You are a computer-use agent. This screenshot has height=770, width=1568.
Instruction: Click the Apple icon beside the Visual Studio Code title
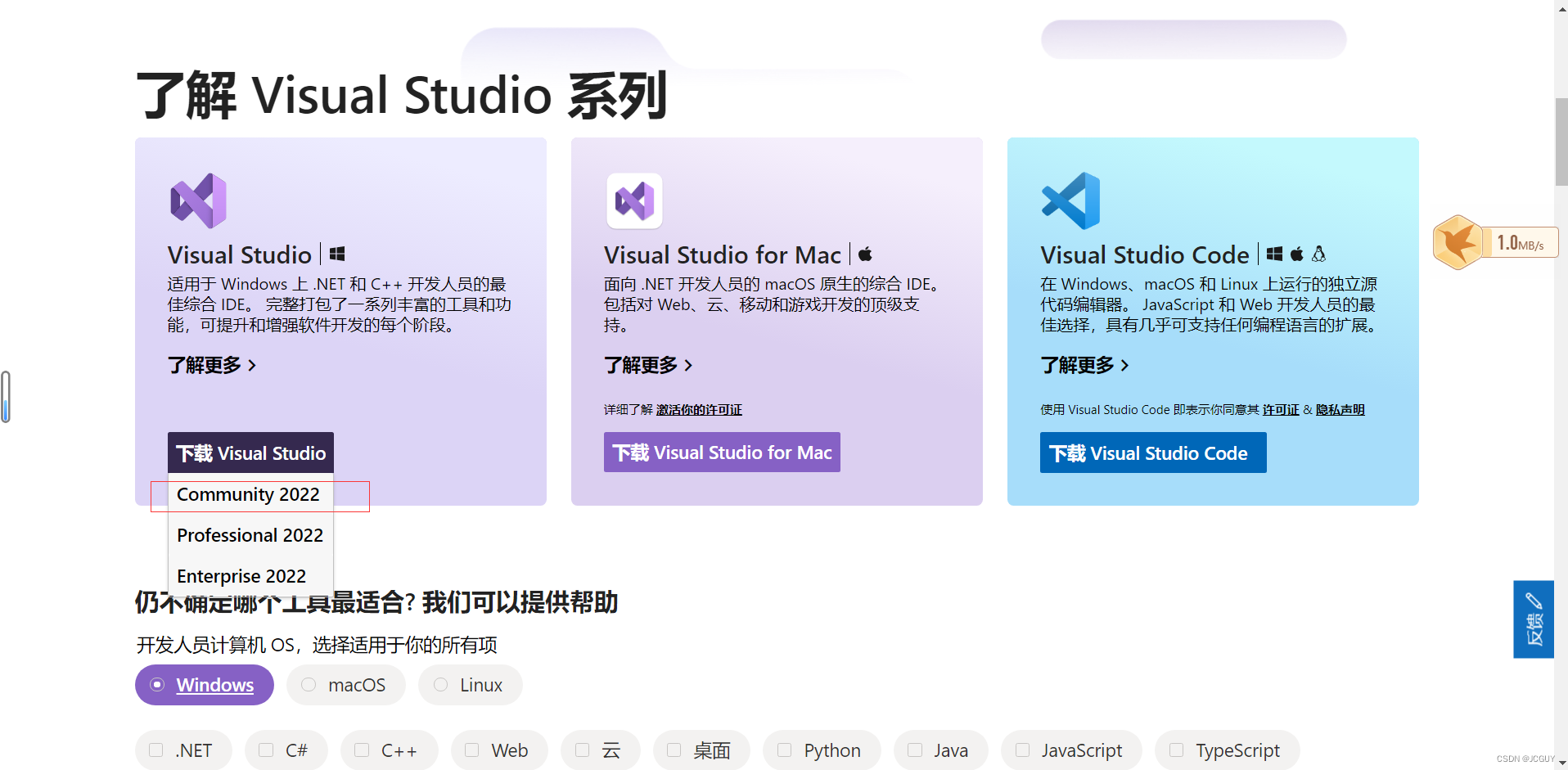tap(1296, 254)
